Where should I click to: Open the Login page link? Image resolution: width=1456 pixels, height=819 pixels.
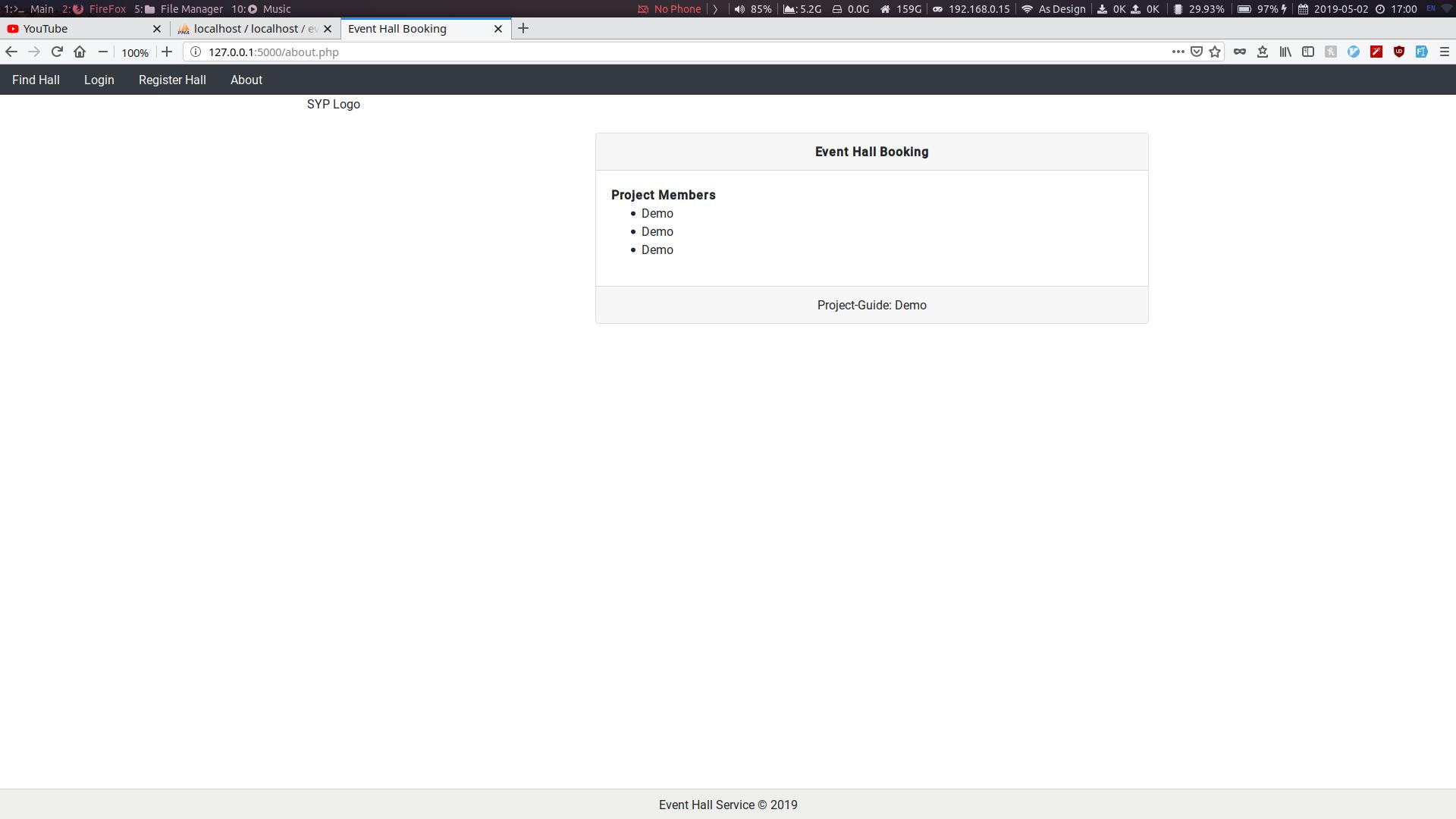[99, 80]
